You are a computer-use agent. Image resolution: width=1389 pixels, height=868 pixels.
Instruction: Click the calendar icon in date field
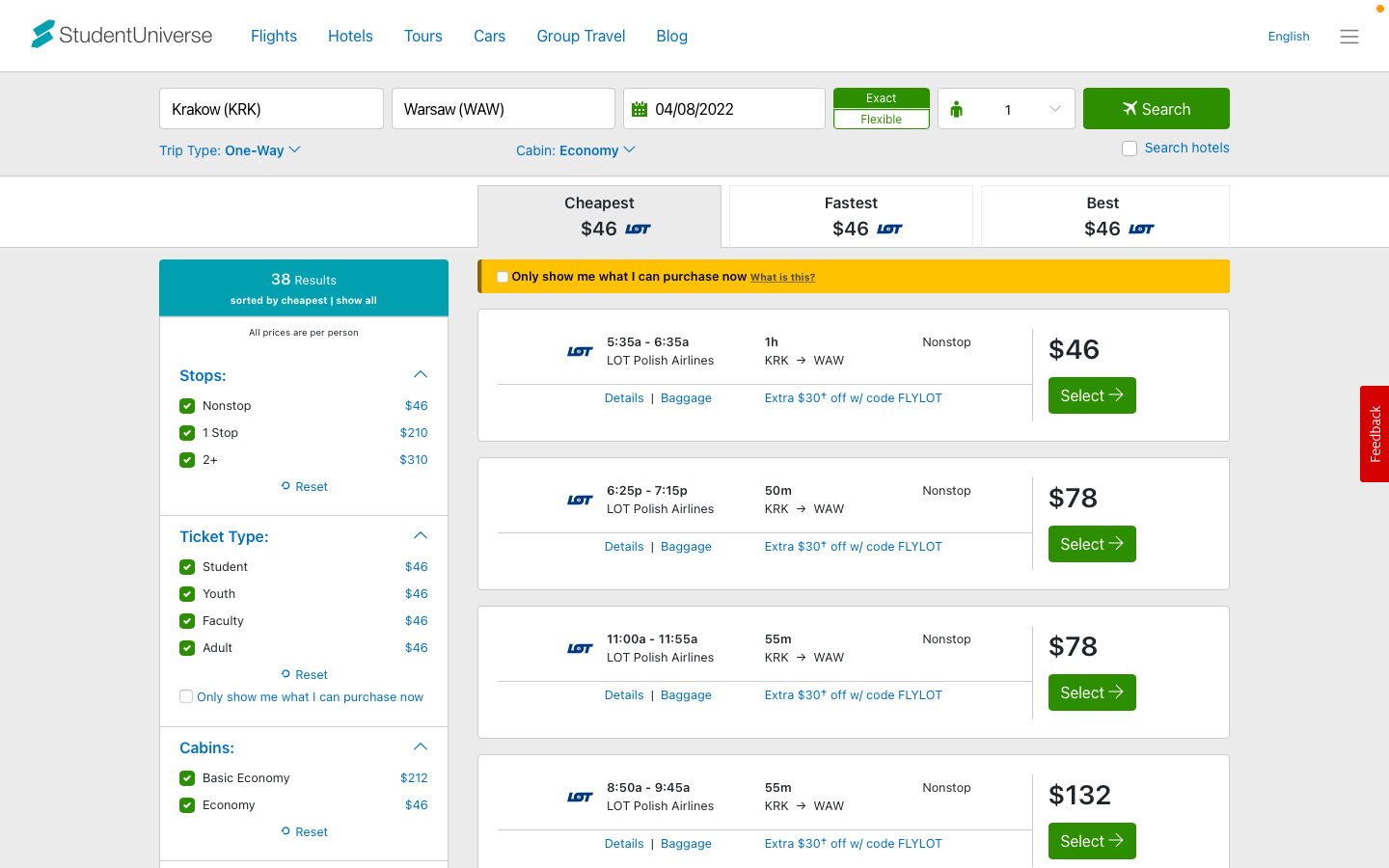[640, 109]
